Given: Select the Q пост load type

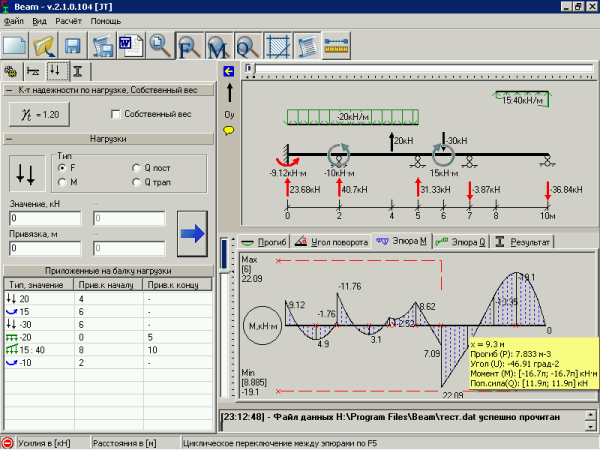Looking at the screenshot, I should [136, 168].
